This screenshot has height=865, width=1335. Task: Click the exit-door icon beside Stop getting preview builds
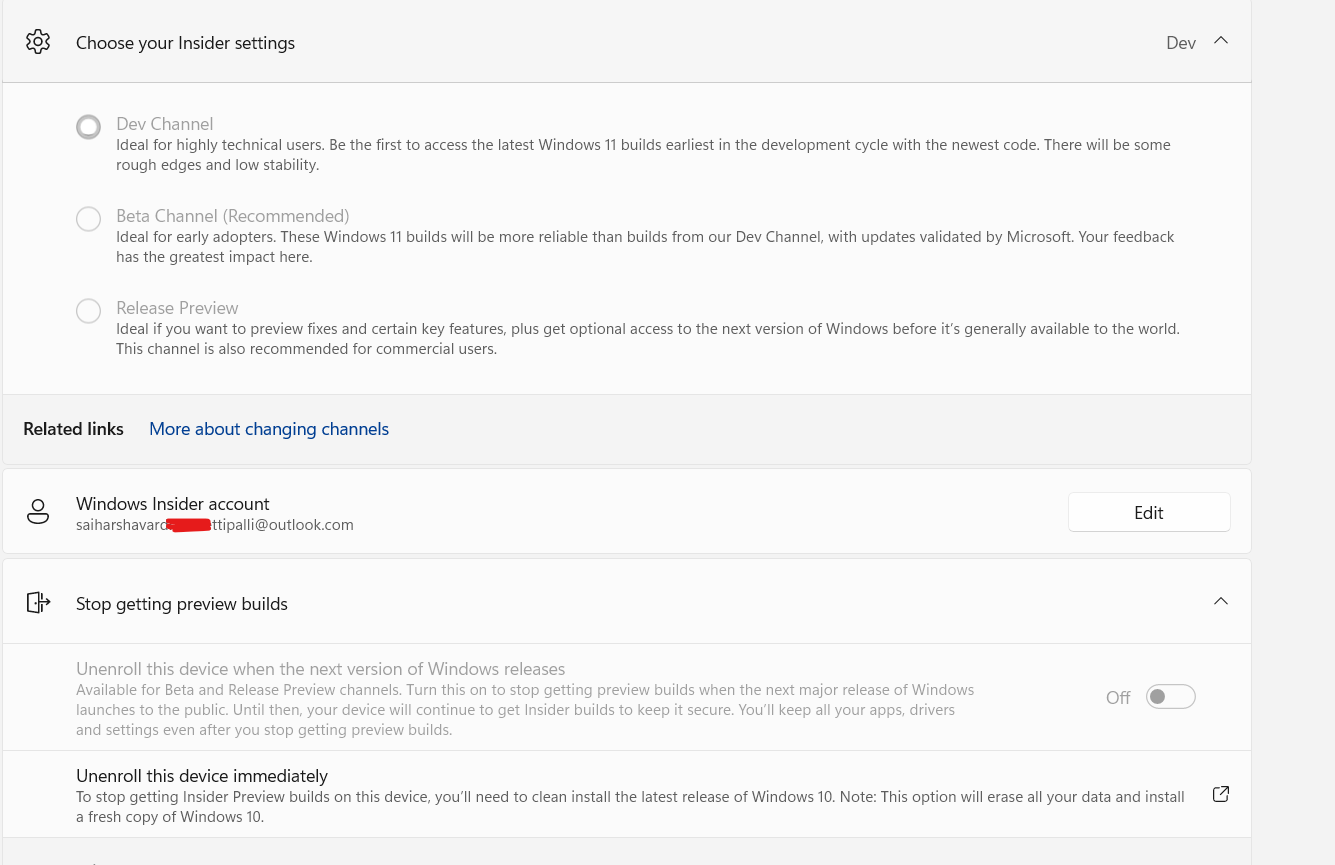[38, 602]
